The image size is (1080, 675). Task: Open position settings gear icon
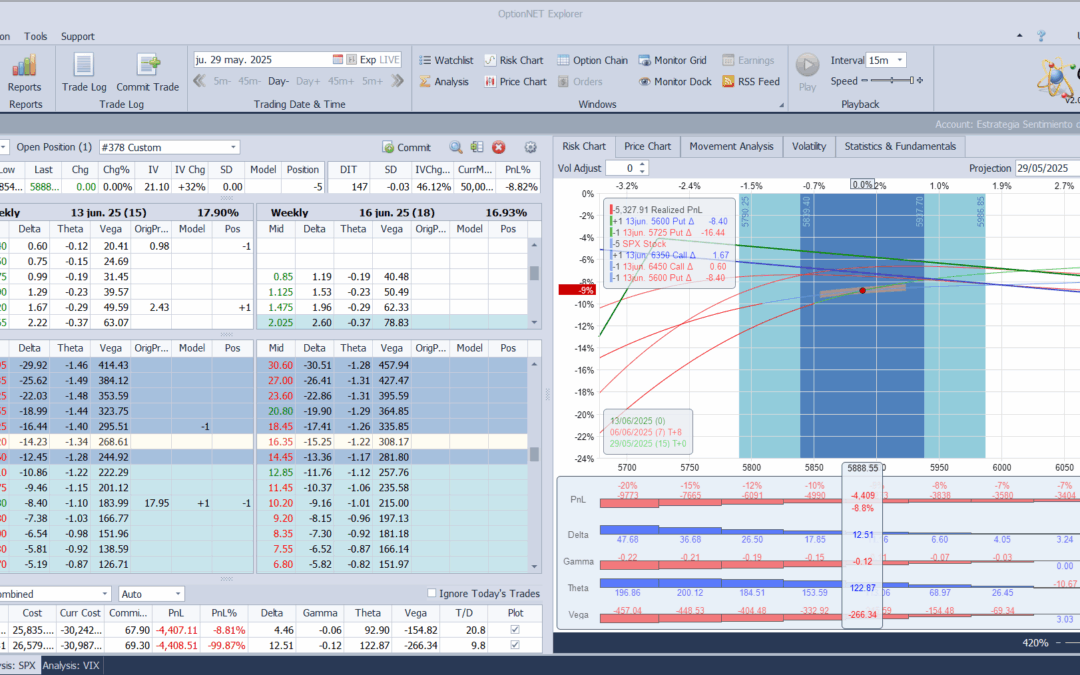(530, 147)
